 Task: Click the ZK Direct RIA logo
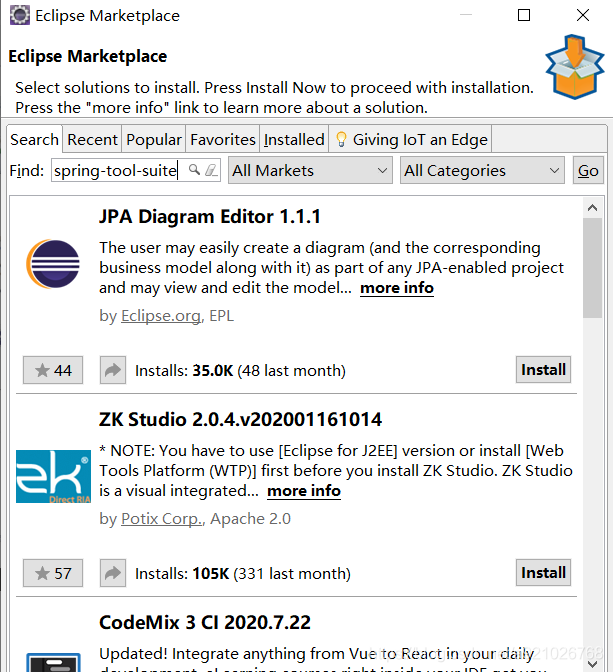point(53,476)
